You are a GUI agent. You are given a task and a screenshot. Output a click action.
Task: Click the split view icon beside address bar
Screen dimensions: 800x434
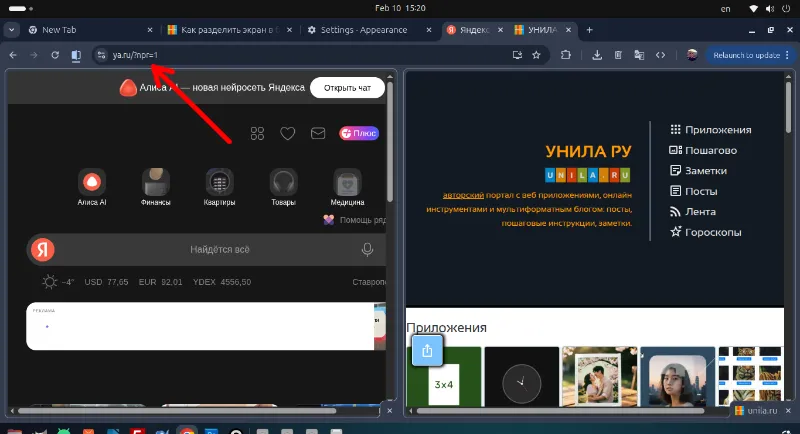(76, 55)
